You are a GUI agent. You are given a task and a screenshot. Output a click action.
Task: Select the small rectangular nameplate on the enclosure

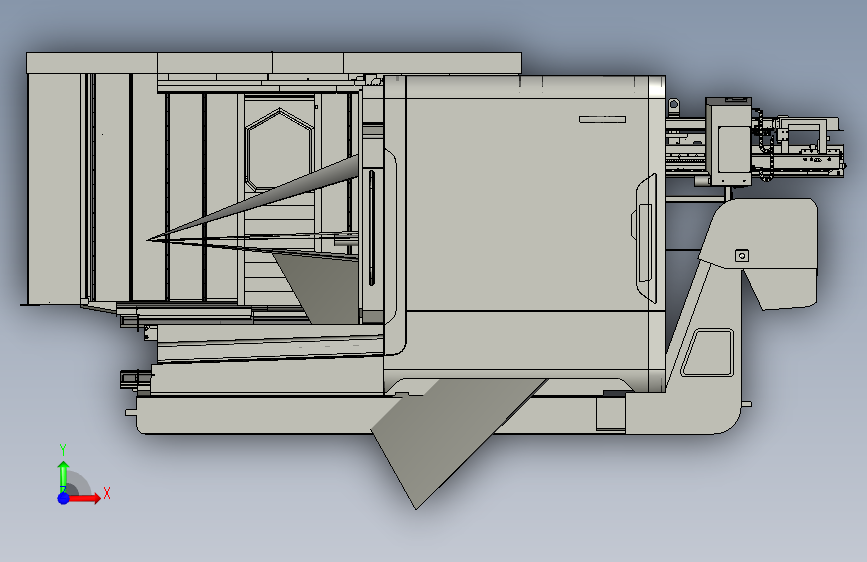(x=602, y=119)
